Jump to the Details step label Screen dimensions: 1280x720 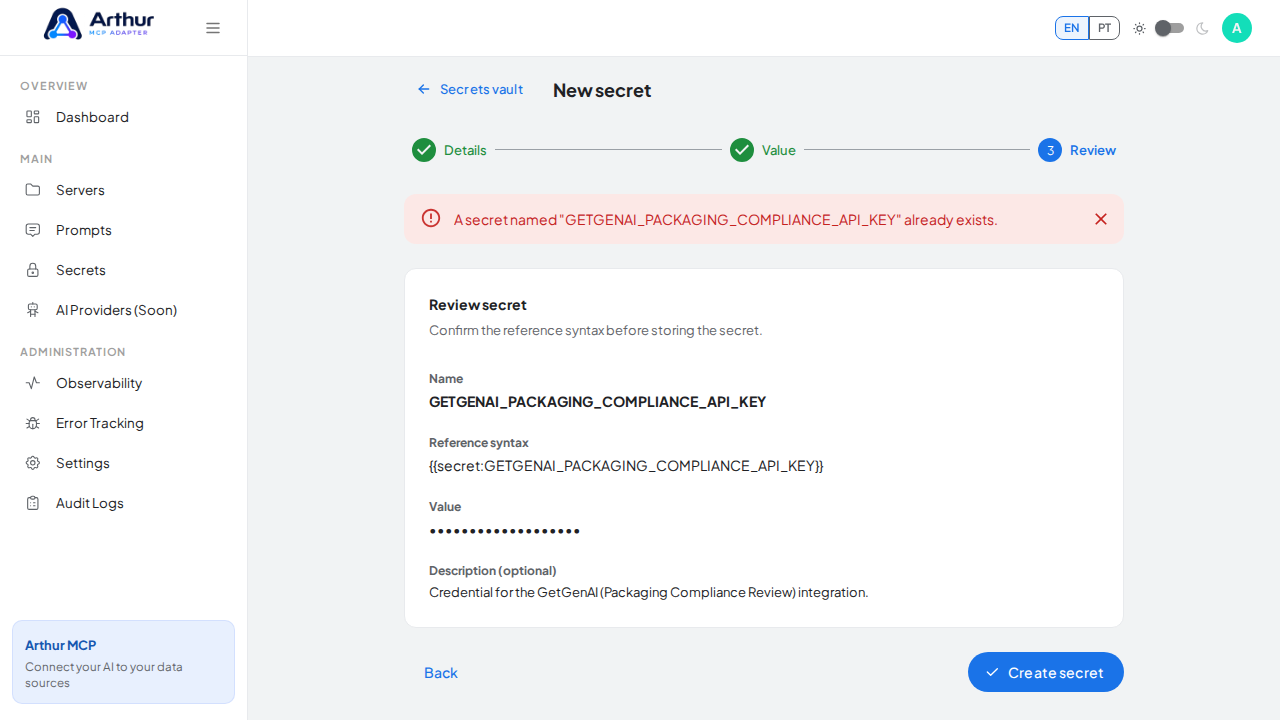click(x=465, y=150)
